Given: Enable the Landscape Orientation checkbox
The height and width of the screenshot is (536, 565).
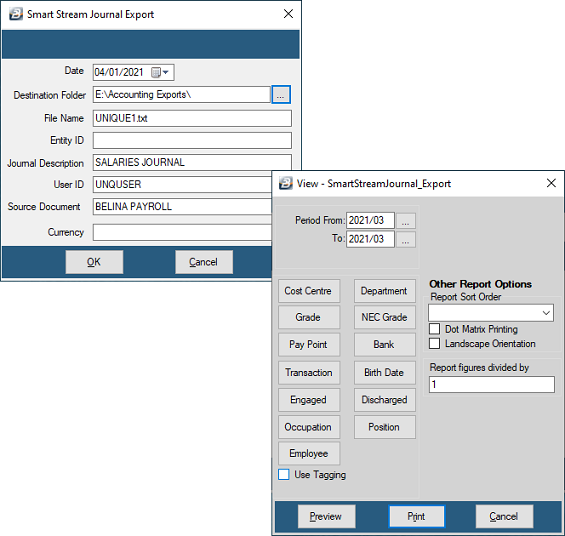Looking at the screenshot, I should click(x=435, y=343).
